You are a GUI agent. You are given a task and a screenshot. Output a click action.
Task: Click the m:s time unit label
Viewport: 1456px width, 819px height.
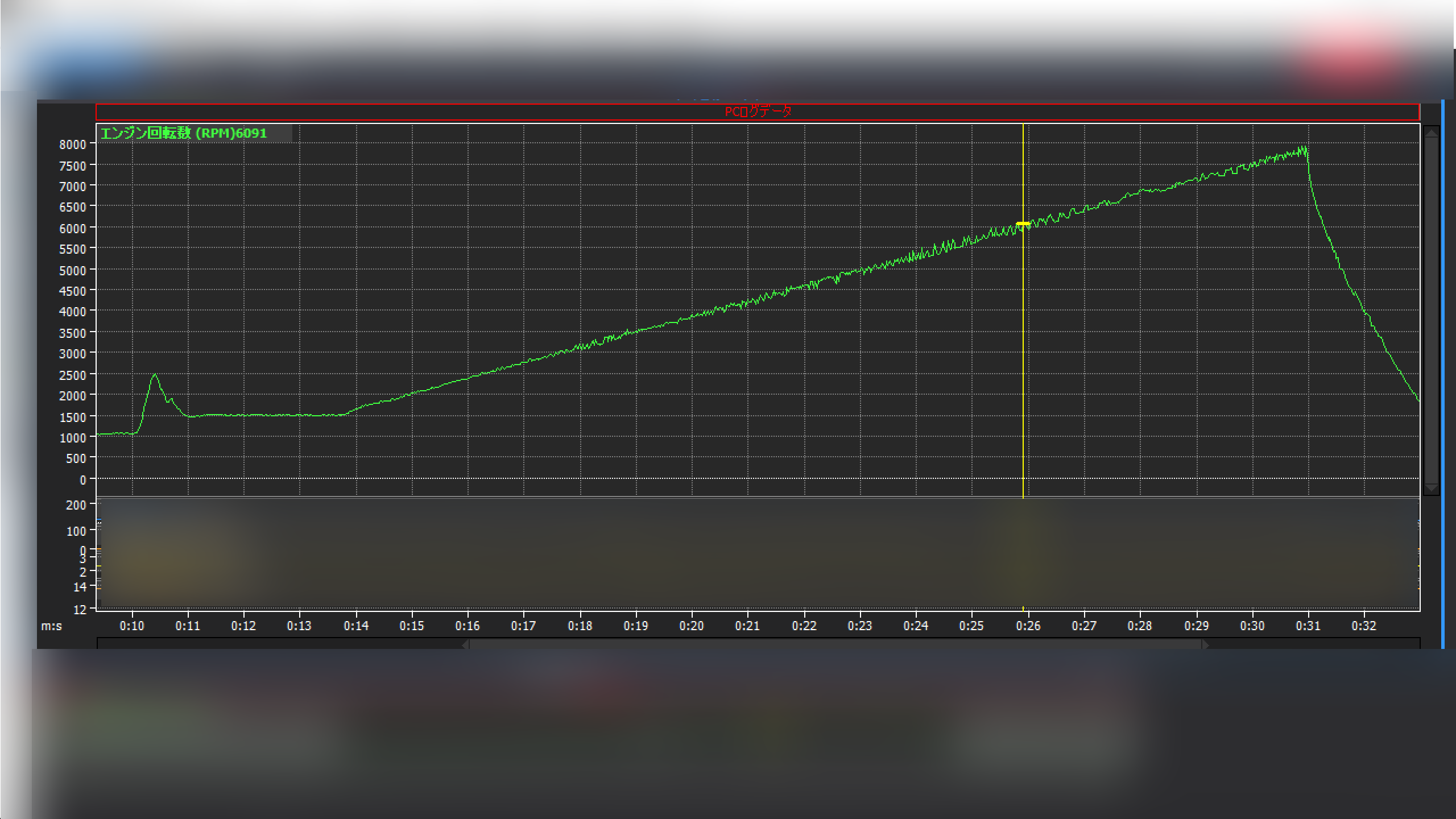click(51, 626)
